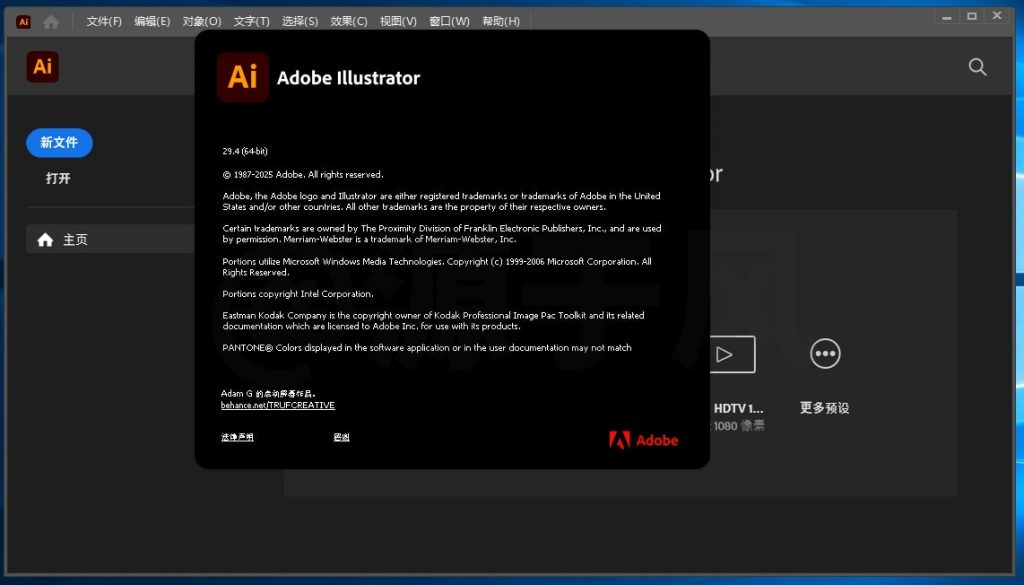Image resolution: width=1024 pixels, height=585 pixels.
Task: Click the large Ai logo above the 新文件 button
Action: point(42,67)
